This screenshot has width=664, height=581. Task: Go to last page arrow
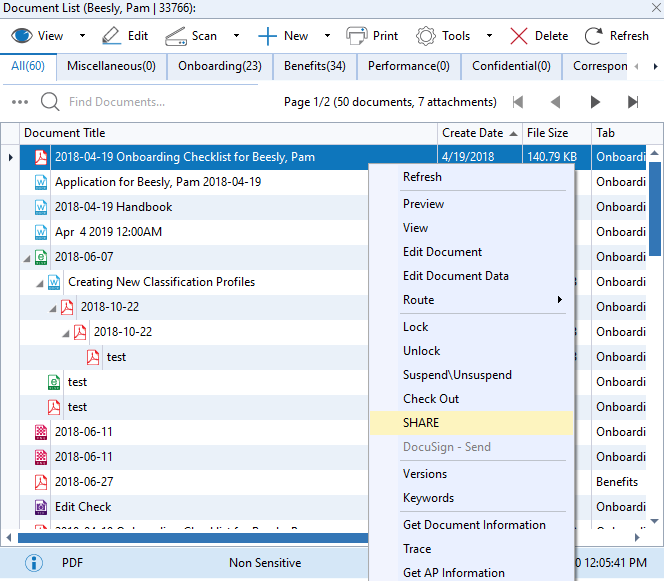pos(633,102)
